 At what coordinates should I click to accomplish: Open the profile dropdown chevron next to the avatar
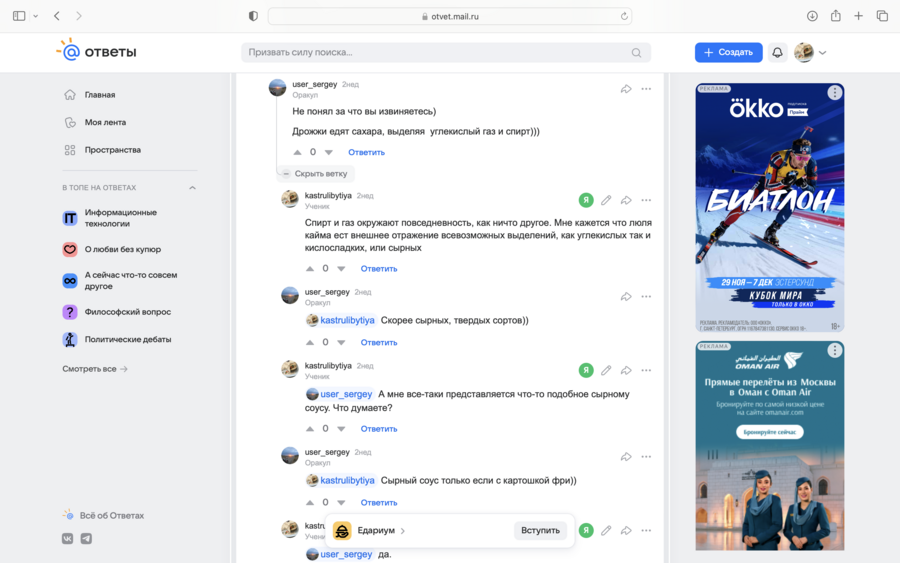pyautogui.click(x=823, y=52)
